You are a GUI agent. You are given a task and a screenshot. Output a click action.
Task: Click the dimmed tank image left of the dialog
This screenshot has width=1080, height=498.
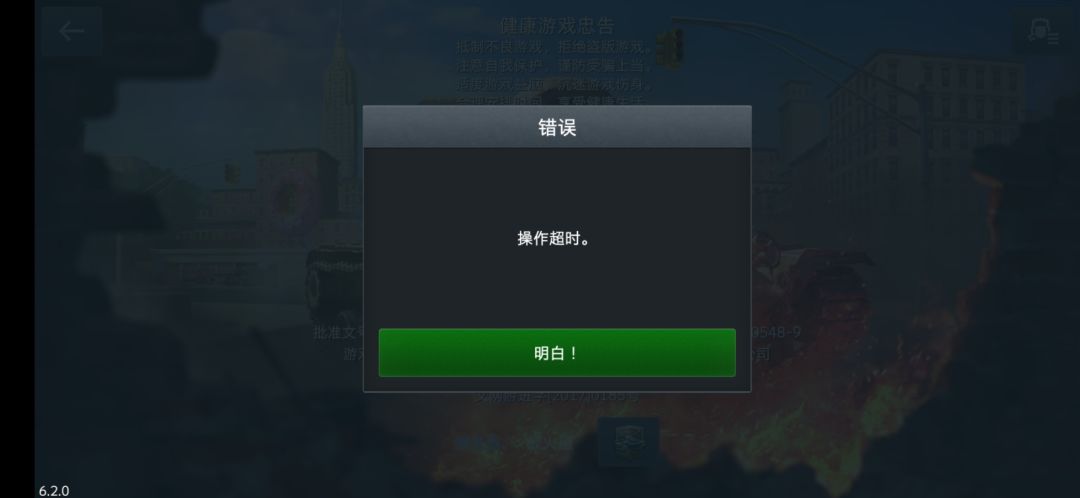click(334, 272)
